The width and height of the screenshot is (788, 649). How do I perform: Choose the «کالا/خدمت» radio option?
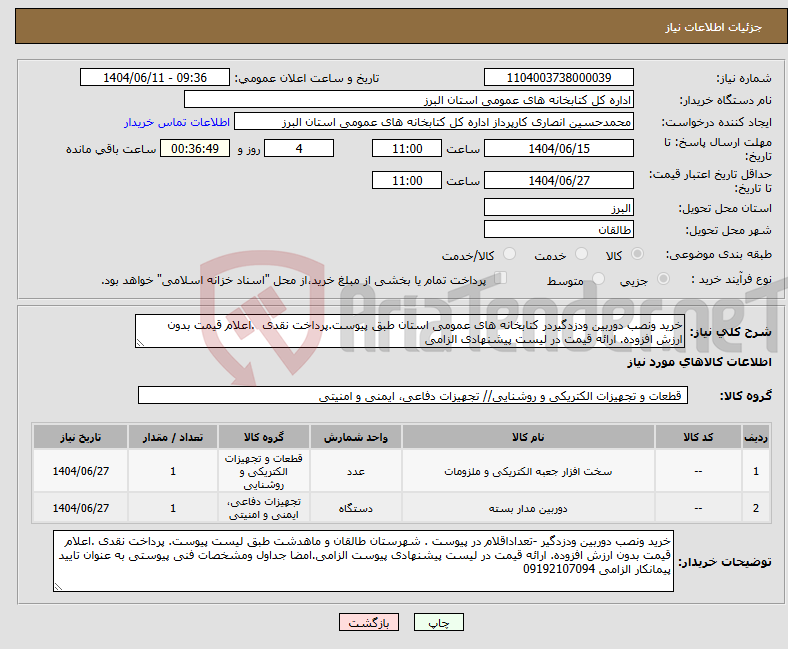[x=509, y=255]
